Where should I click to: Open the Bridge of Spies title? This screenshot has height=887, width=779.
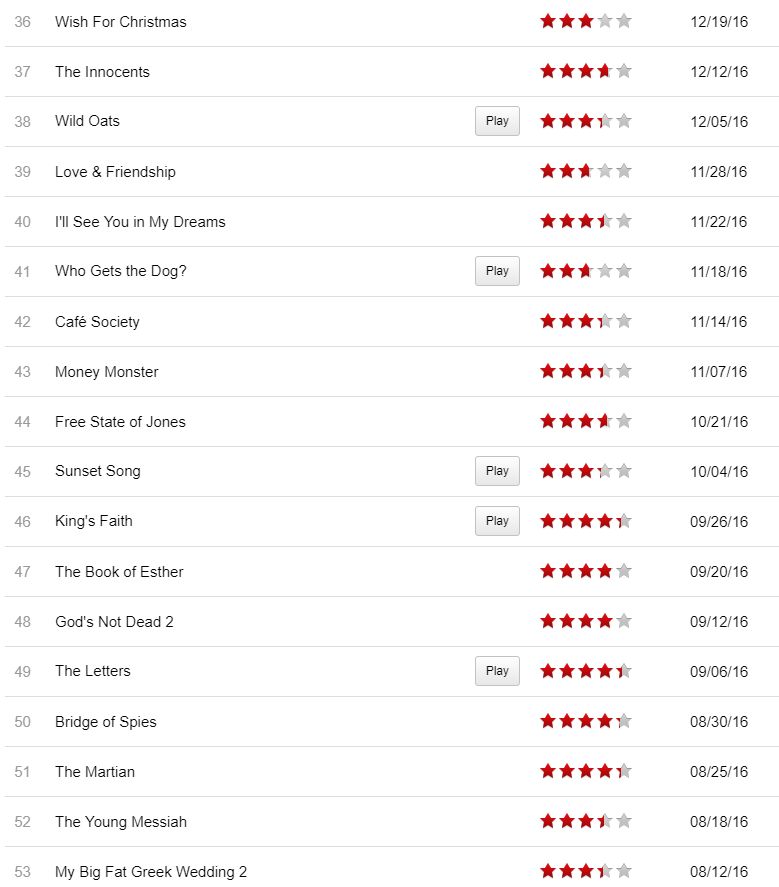(106, 722)
